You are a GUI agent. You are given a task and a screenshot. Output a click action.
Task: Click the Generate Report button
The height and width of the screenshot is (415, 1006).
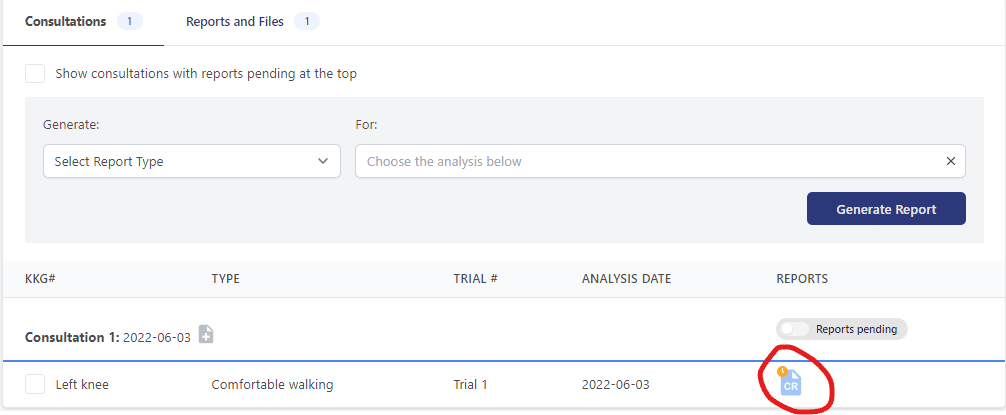(x=886, y=208)
